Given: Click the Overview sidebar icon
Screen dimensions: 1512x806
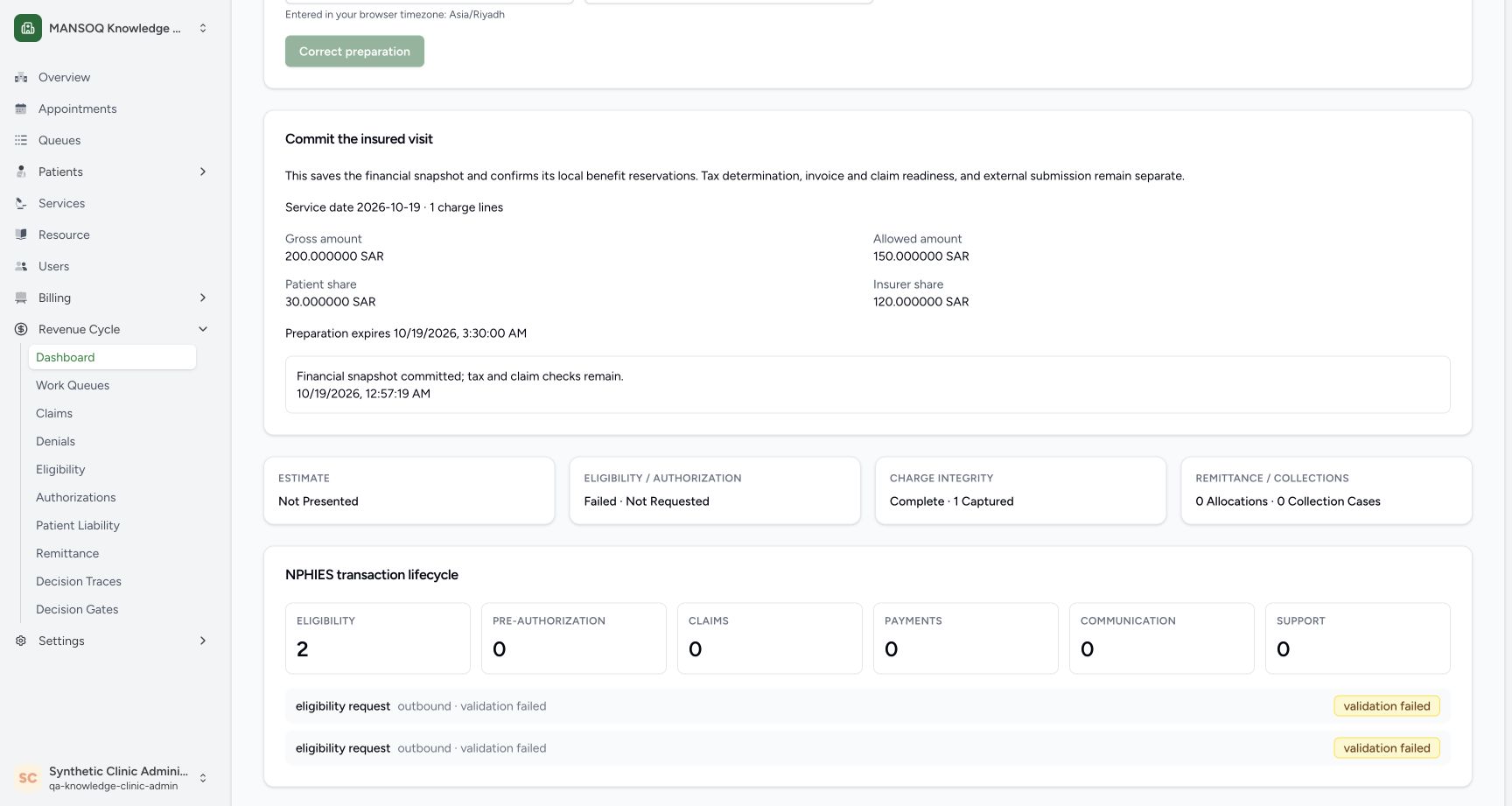Looking at the screenshot, I should 21,77.
